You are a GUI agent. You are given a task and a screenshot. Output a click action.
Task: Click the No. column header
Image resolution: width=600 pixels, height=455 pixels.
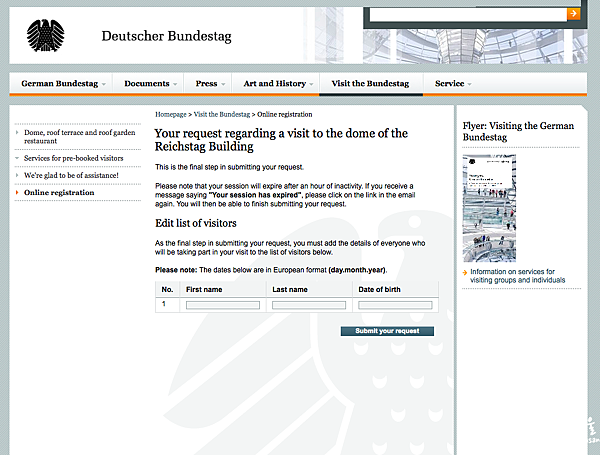tap(167, 290)
